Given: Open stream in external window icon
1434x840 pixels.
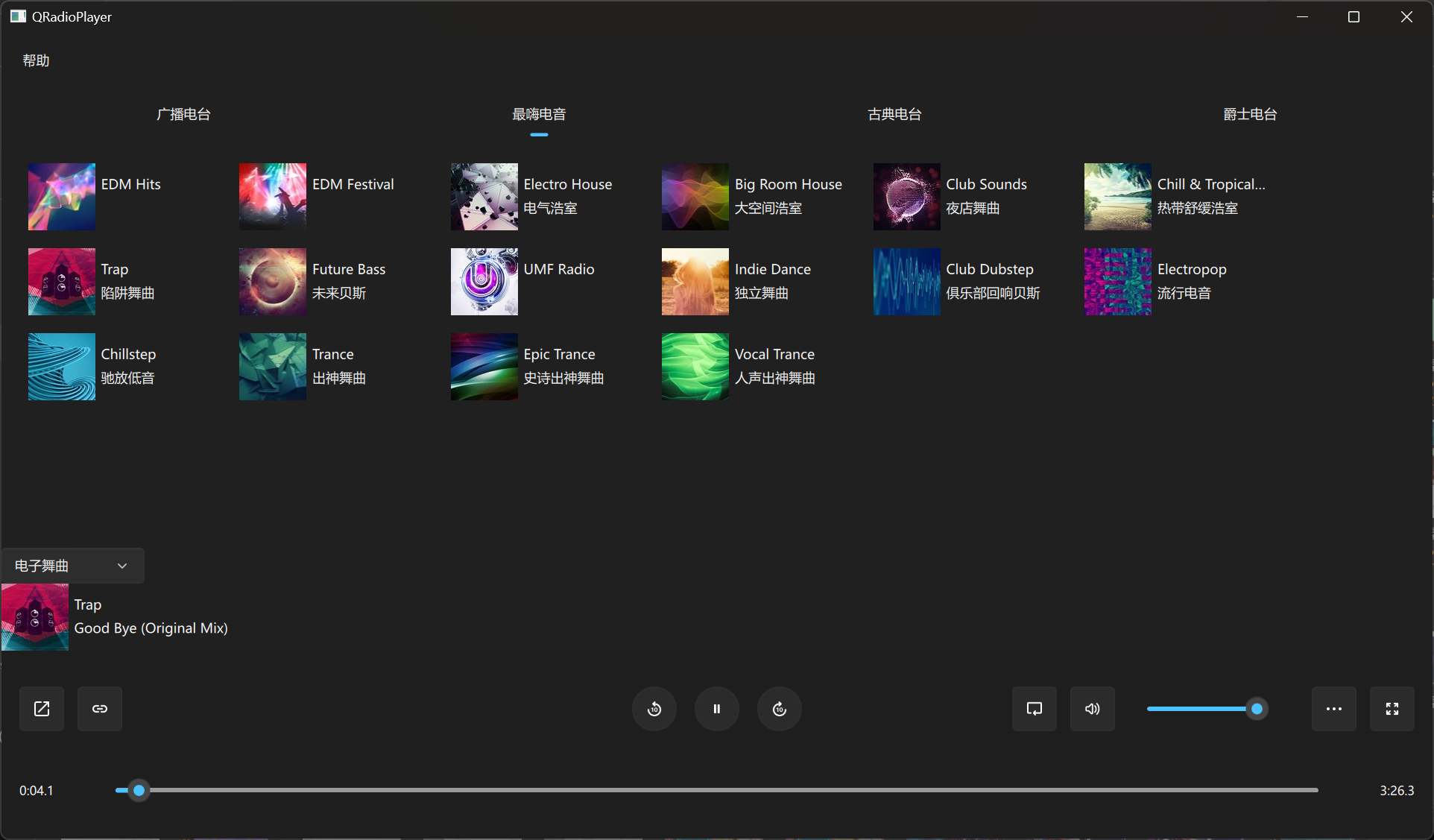Looking at the screenshot, I should point(41,708).
